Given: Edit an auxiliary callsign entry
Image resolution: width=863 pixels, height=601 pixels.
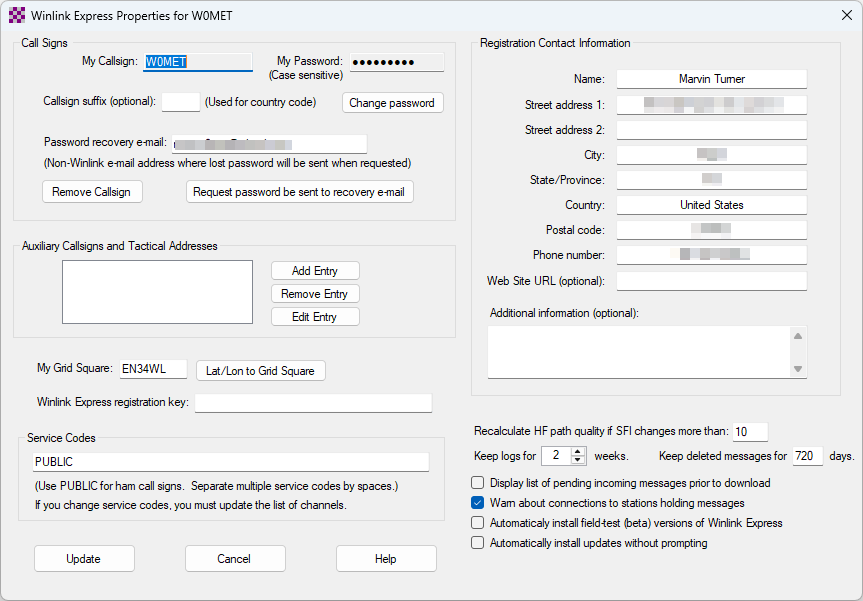Looking at the screenshot, I should coord(315,316).
